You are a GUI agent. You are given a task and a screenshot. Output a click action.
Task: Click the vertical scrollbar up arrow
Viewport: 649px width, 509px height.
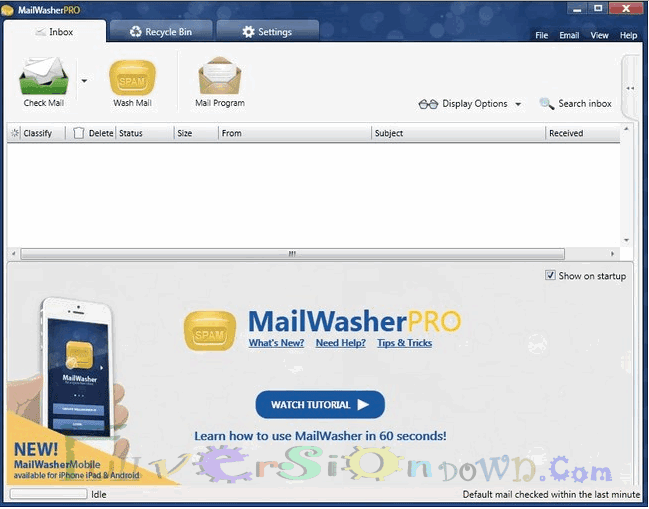click(x=626, y=129)
